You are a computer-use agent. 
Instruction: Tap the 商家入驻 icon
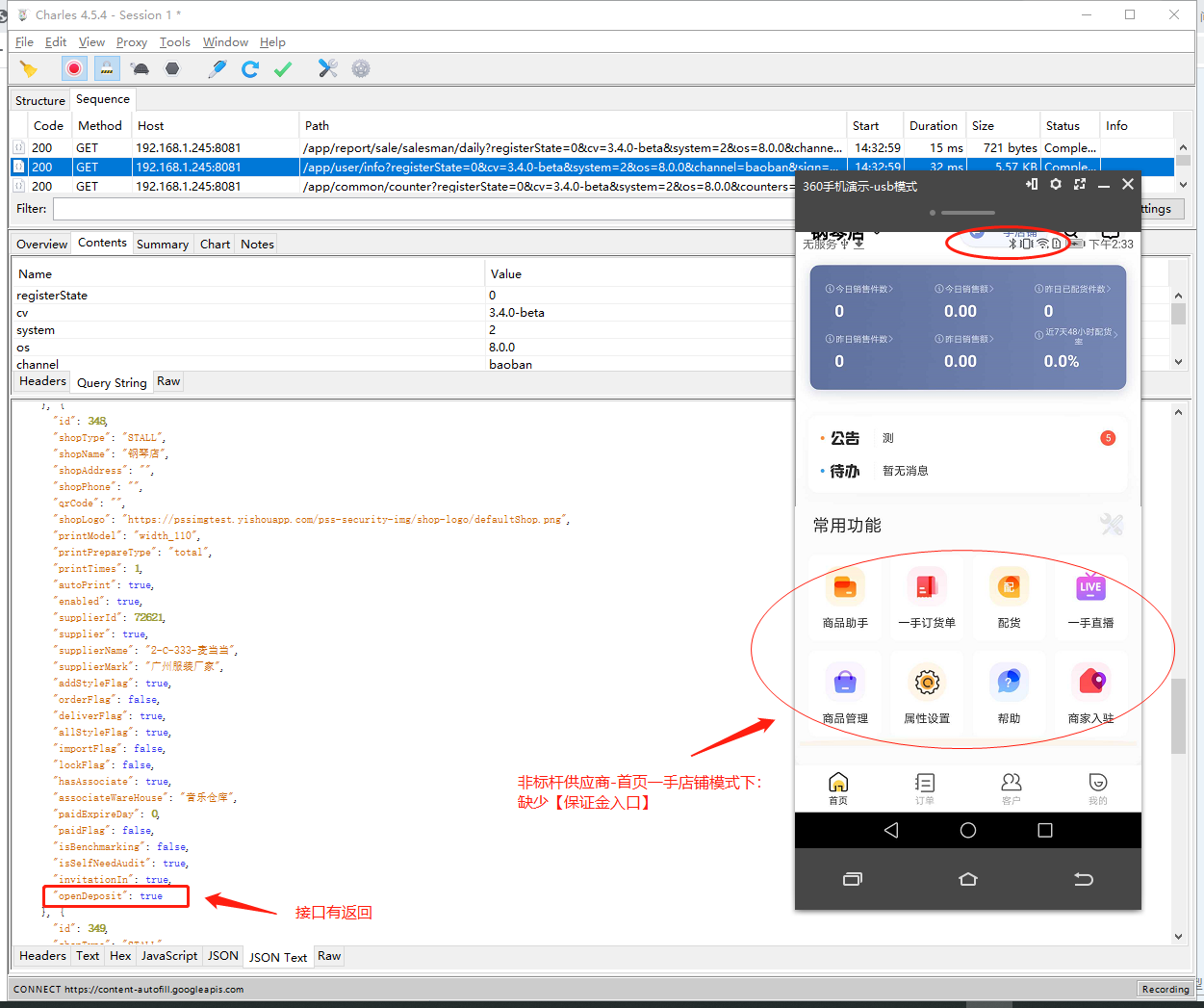1090,683
